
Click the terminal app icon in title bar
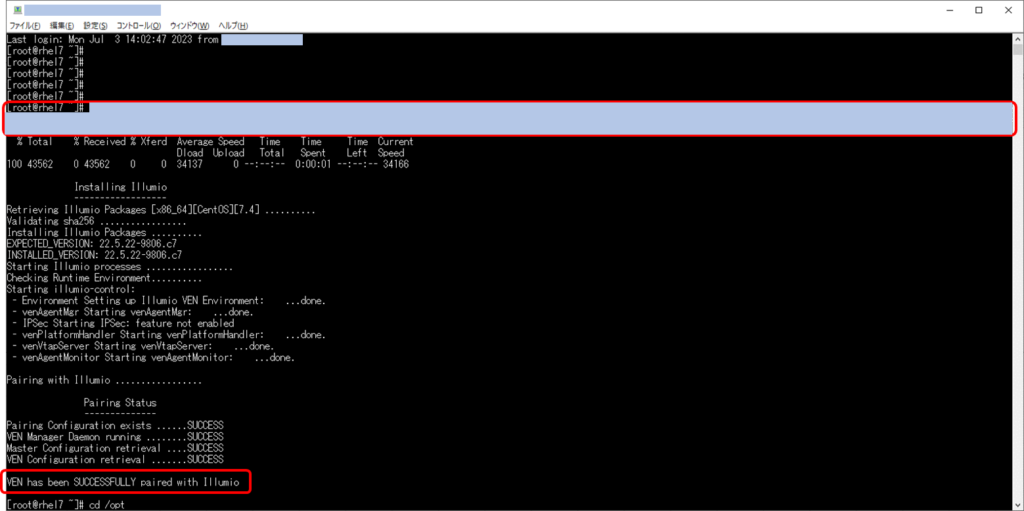(x=18, y=10)
